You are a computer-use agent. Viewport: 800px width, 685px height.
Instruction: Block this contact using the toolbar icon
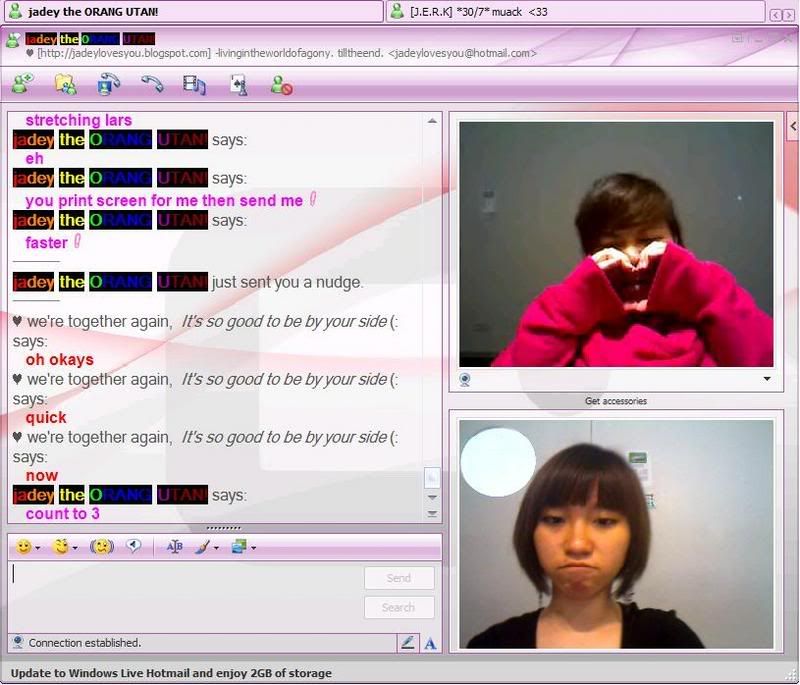click(282, 87)
